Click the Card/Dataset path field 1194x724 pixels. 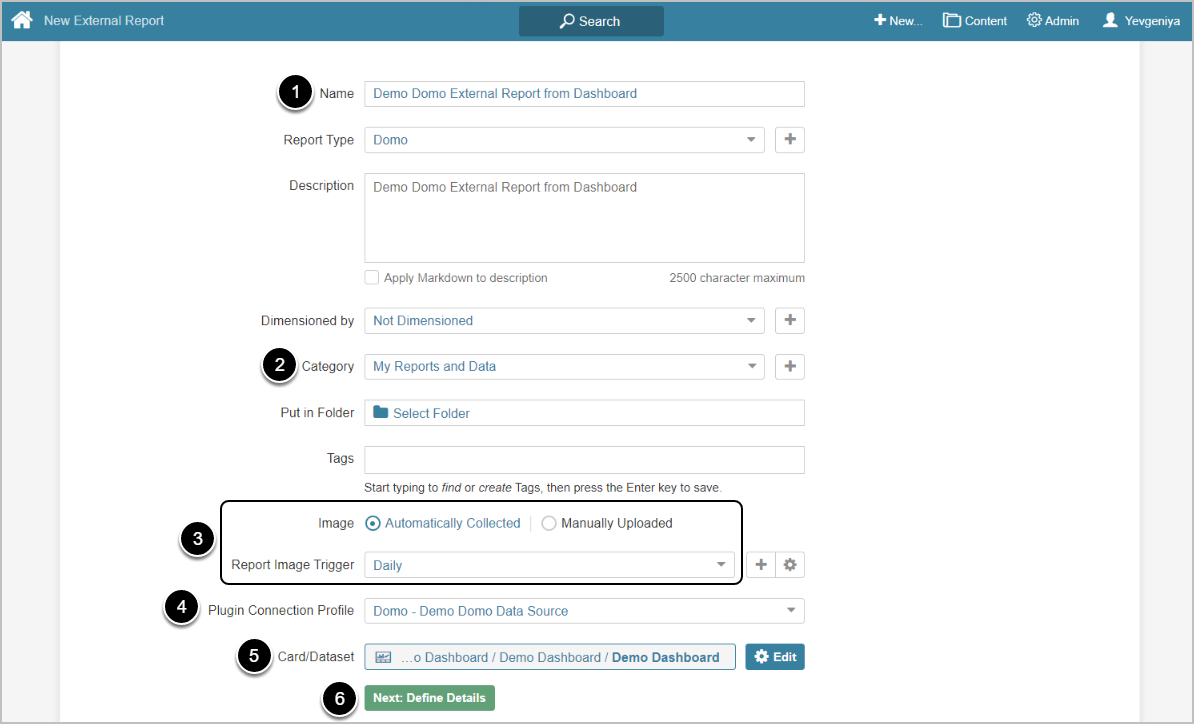click(x=550, y=657)
